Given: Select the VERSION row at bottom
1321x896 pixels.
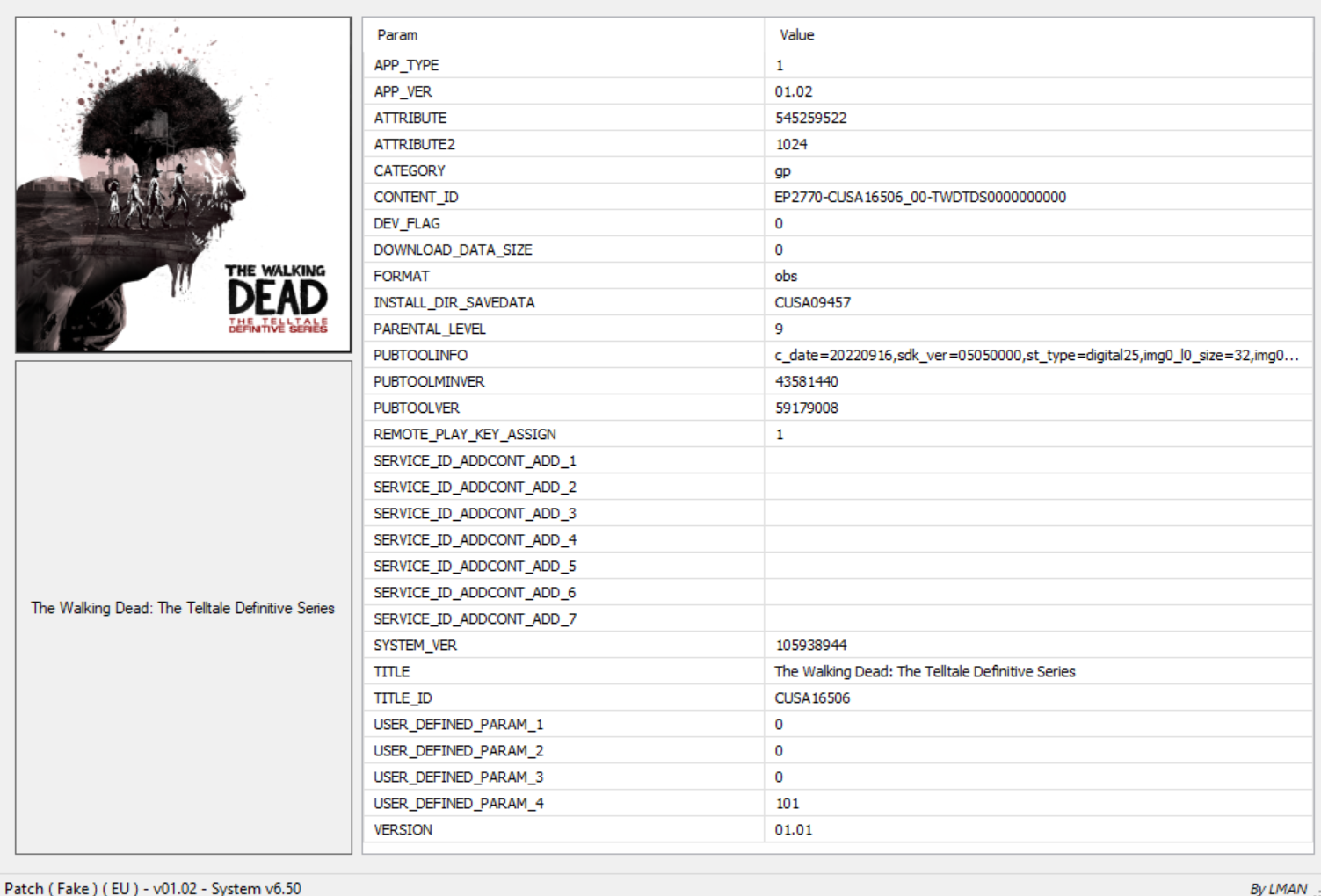Looking at the screenshot, I should click(x=403, y=829).
